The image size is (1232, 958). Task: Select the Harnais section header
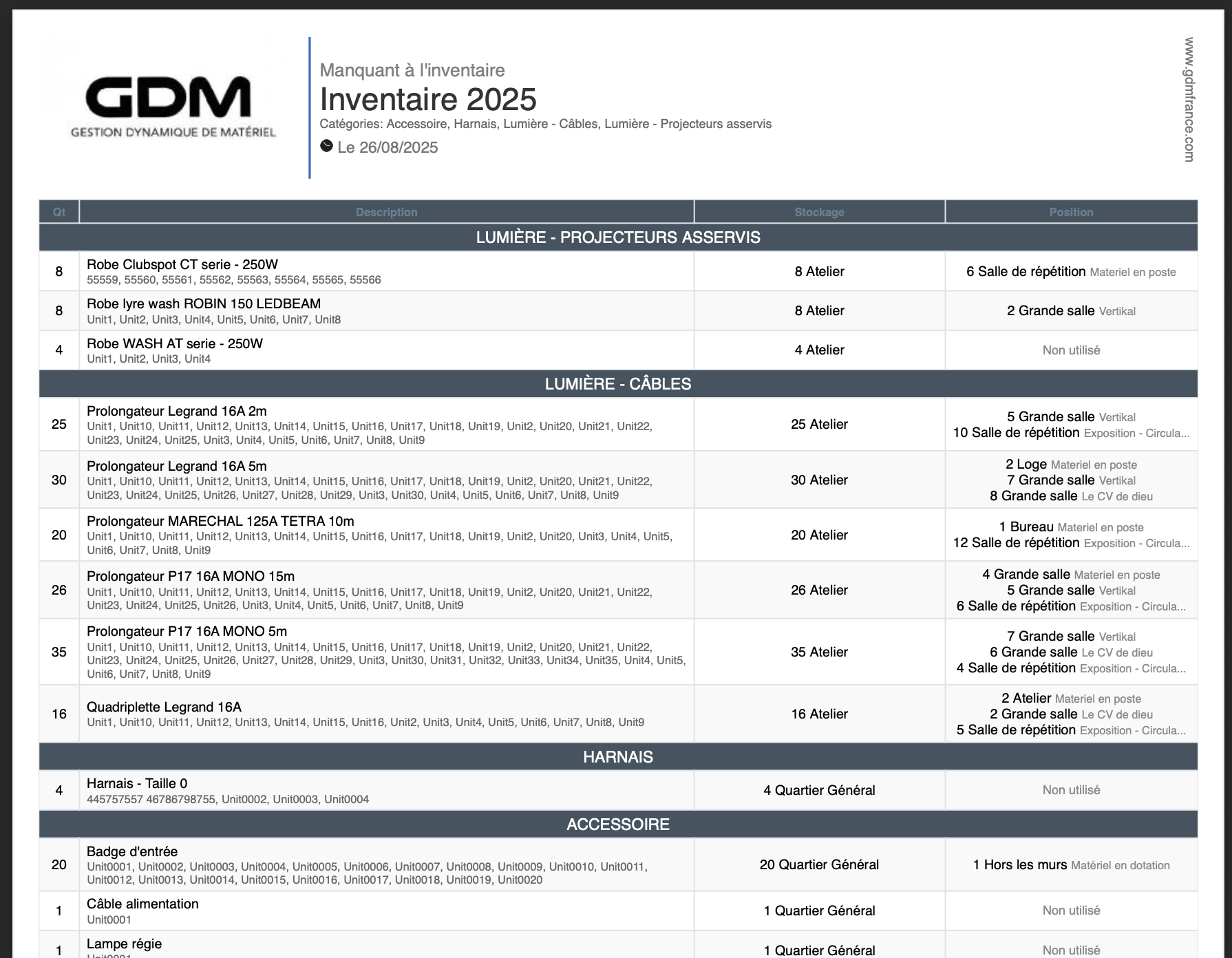coord(618,757)
